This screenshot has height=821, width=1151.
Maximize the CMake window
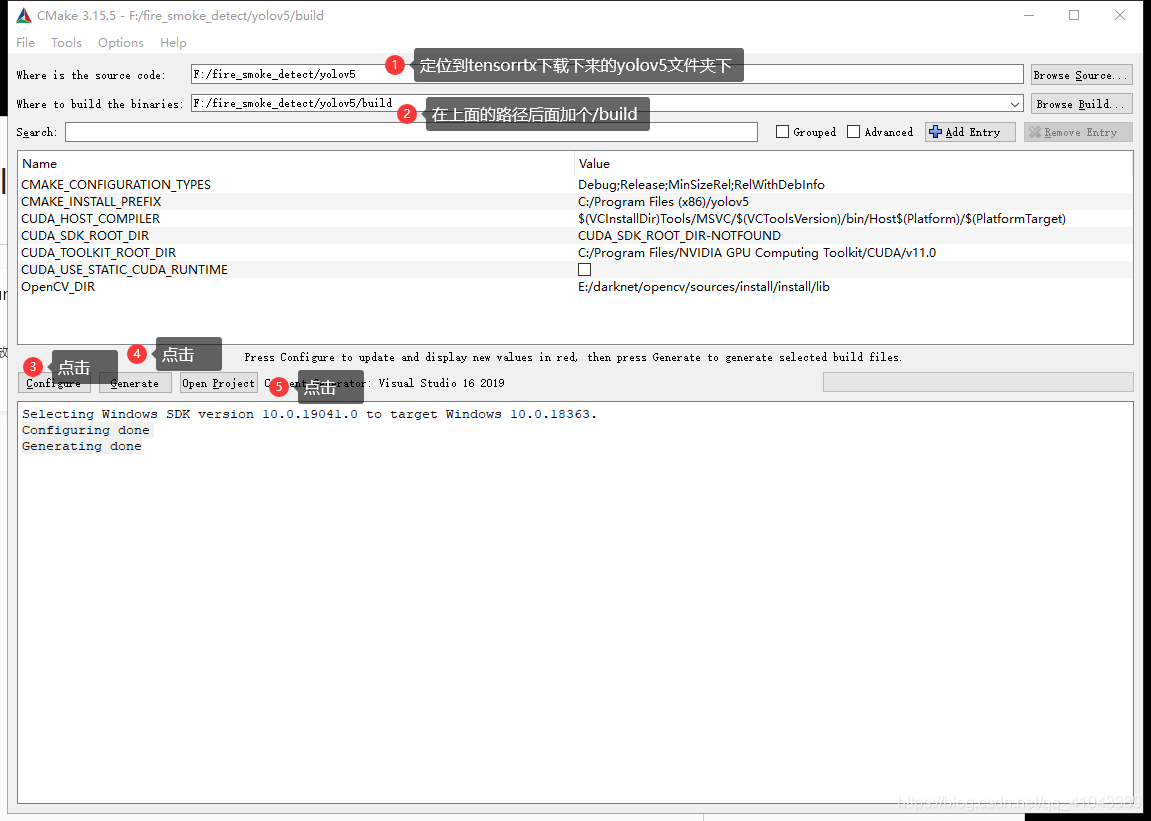click(x=1074, y=15)
